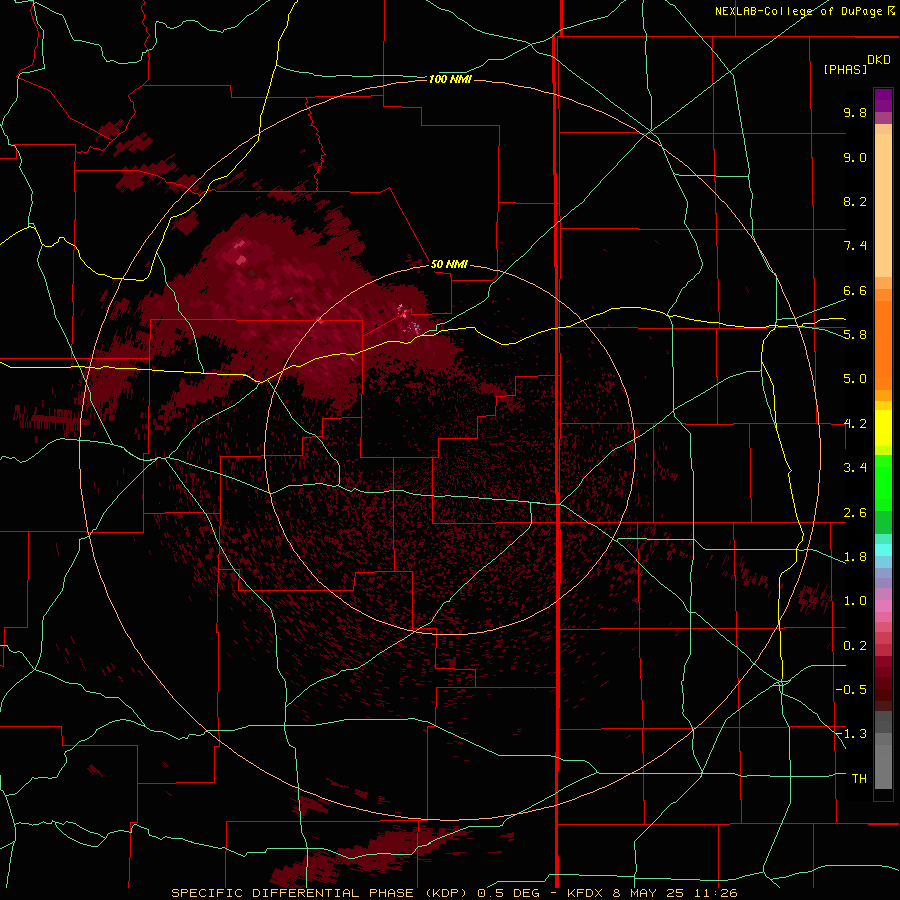
Task: Click the SPECIFIC DIFFERENTIAL PHASE (KDP) caption
Action: coord(320,893)
